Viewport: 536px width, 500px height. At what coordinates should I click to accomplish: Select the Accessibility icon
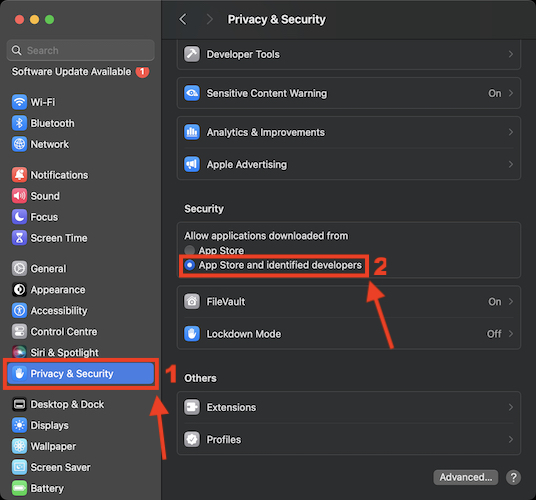[19, 310]
